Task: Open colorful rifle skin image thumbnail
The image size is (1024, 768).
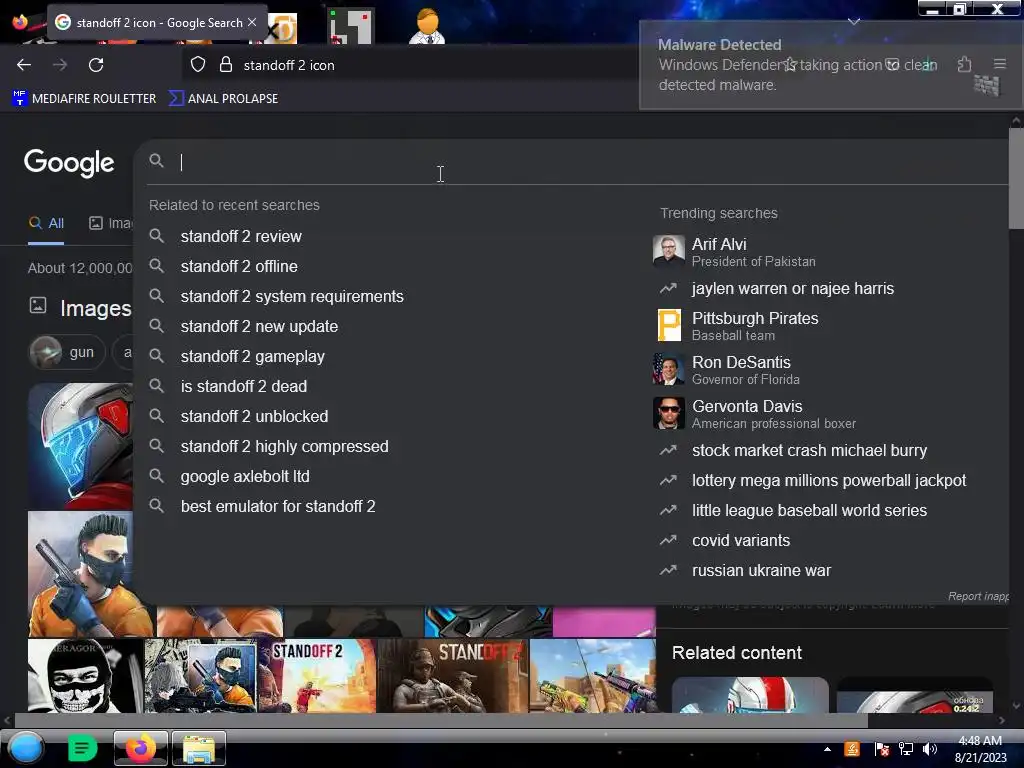Action: (592, 676)
